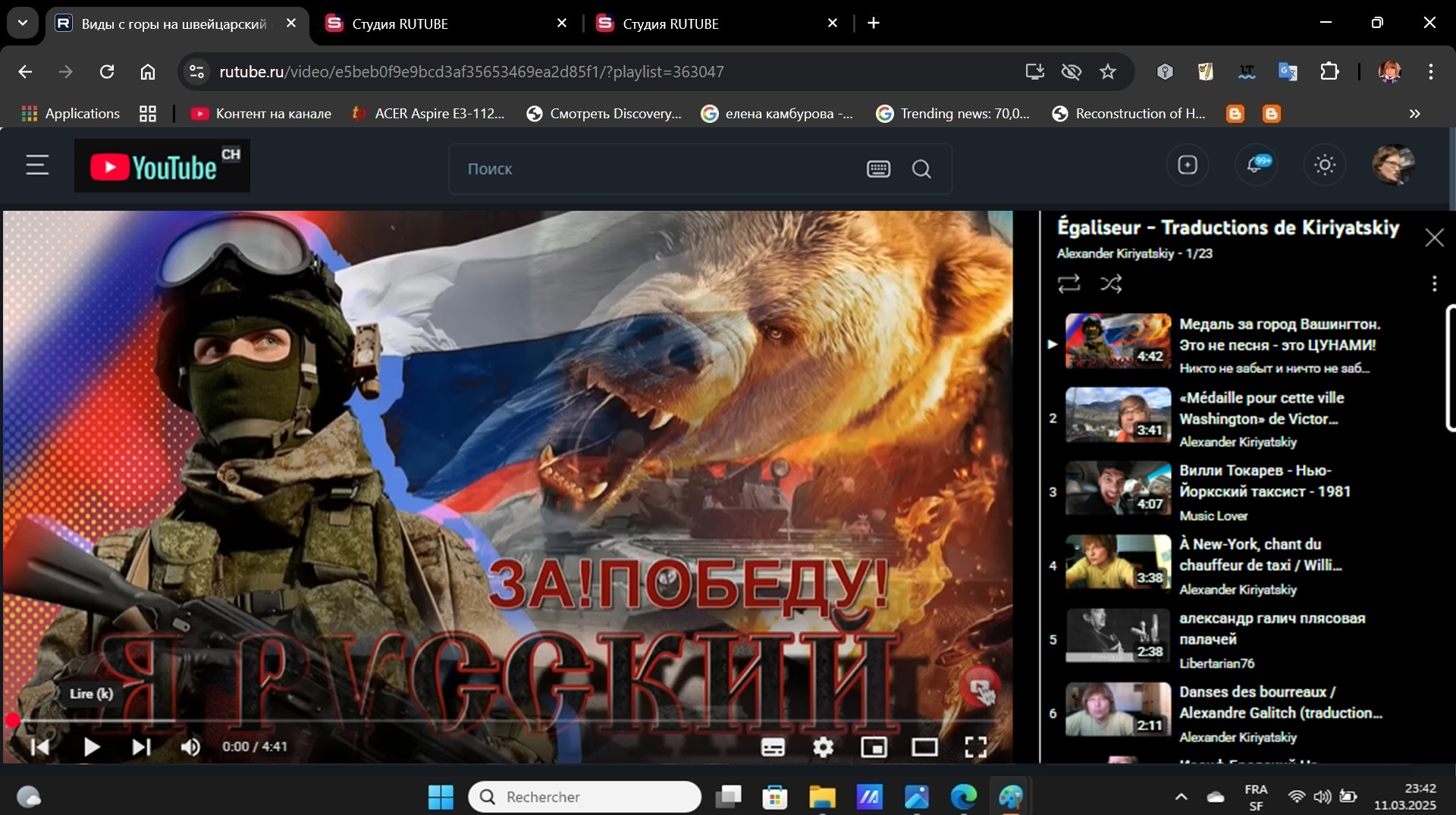Open 'ACER Aspire E3-112' bookmark

pyautogui.click(x=428, y=114)
